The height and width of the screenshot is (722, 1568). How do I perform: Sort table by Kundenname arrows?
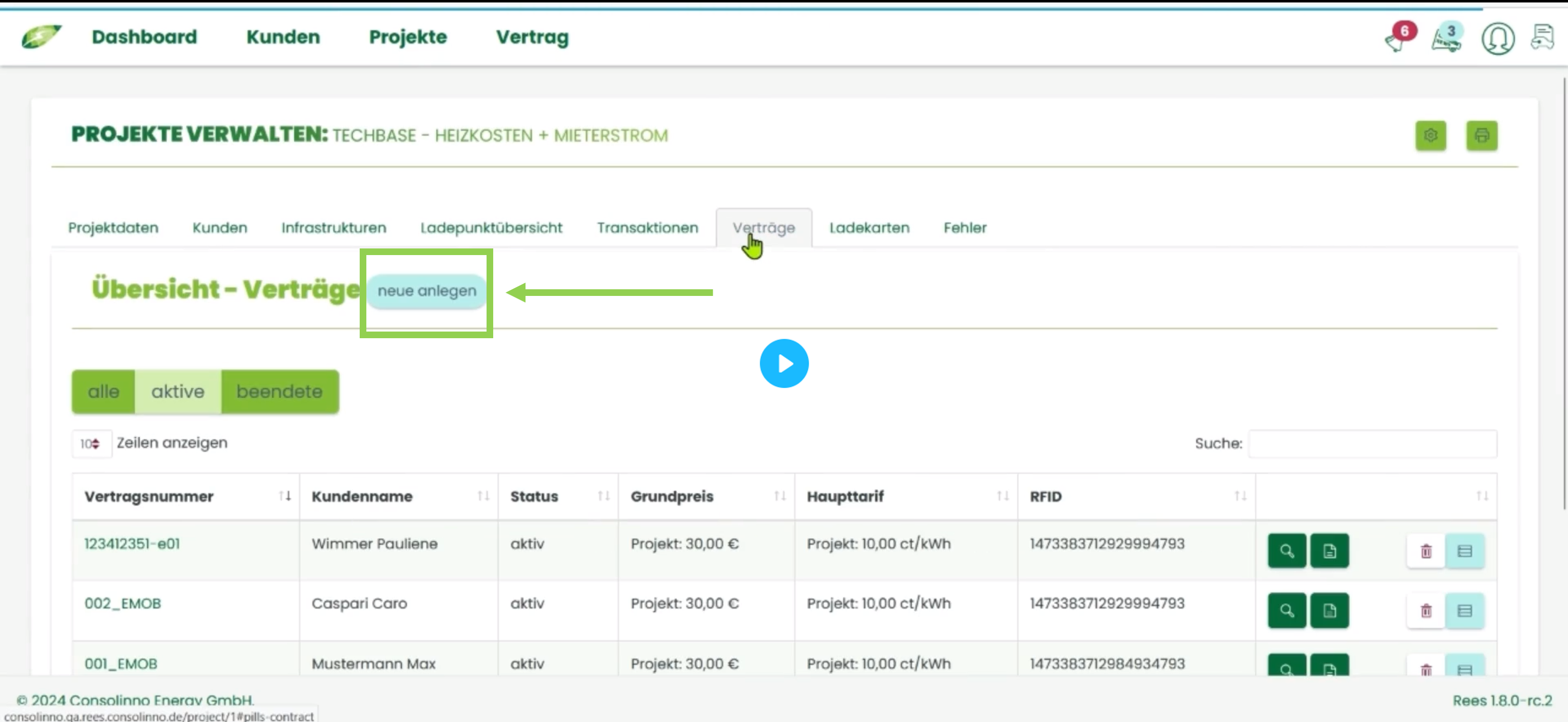pos(483,496)
